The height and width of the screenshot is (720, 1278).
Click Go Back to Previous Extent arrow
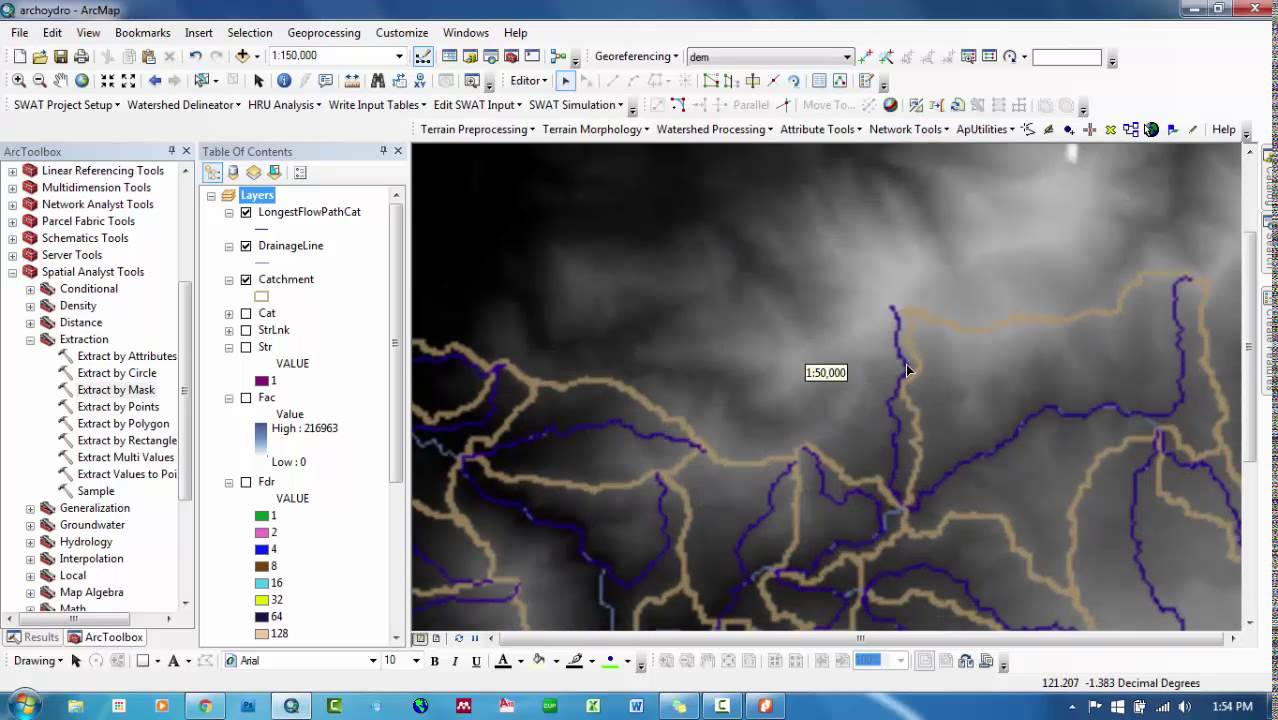(154, 81)
